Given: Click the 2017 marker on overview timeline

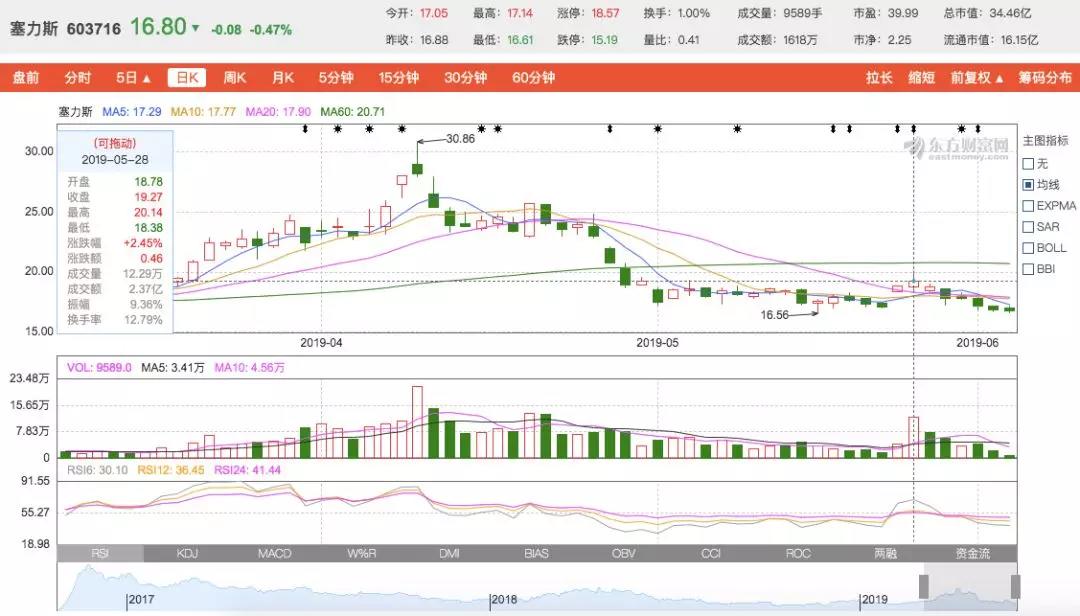Looking at the screenshot, I should 141,599.
